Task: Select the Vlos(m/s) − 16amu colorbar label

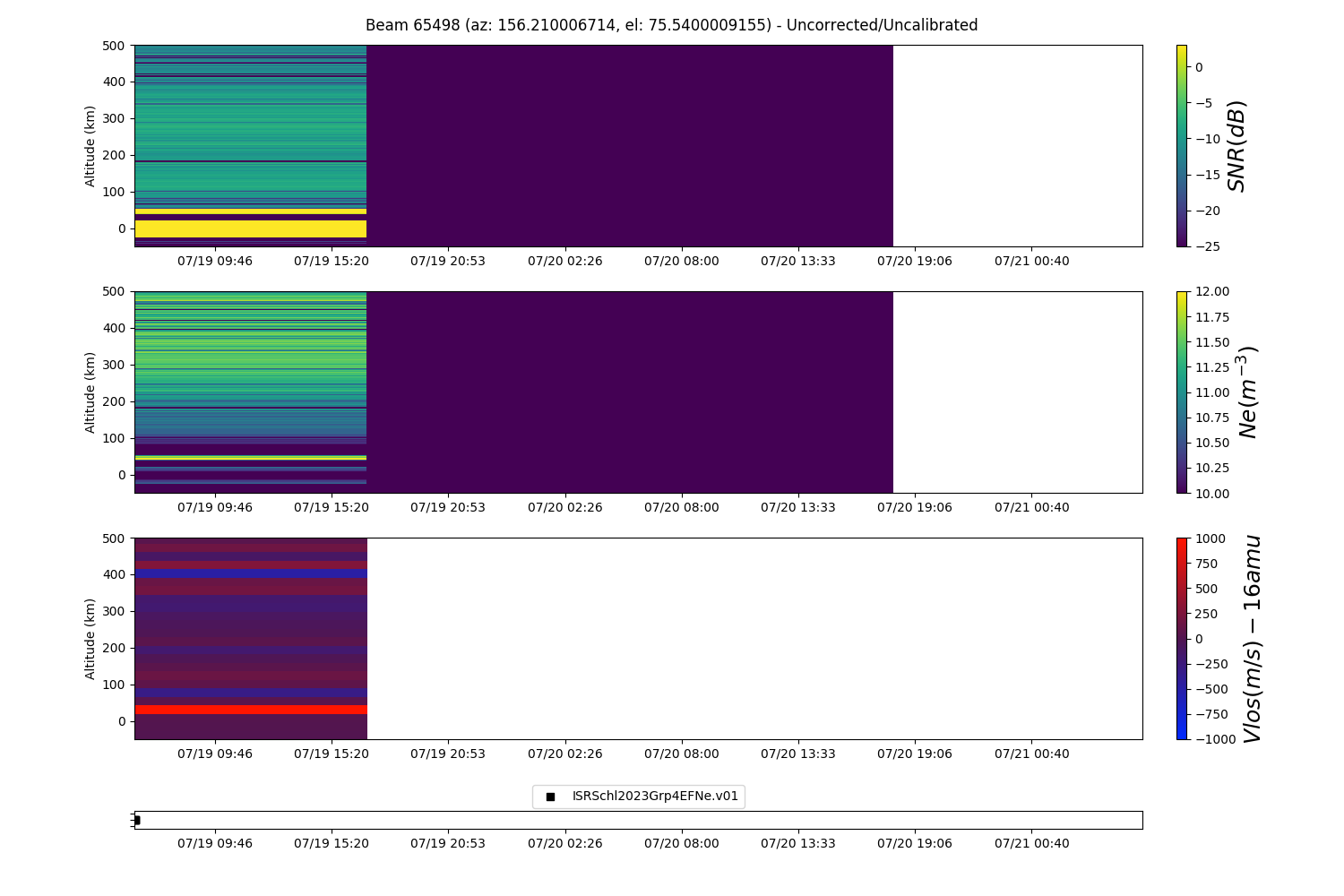Action: coord(1252,638)
